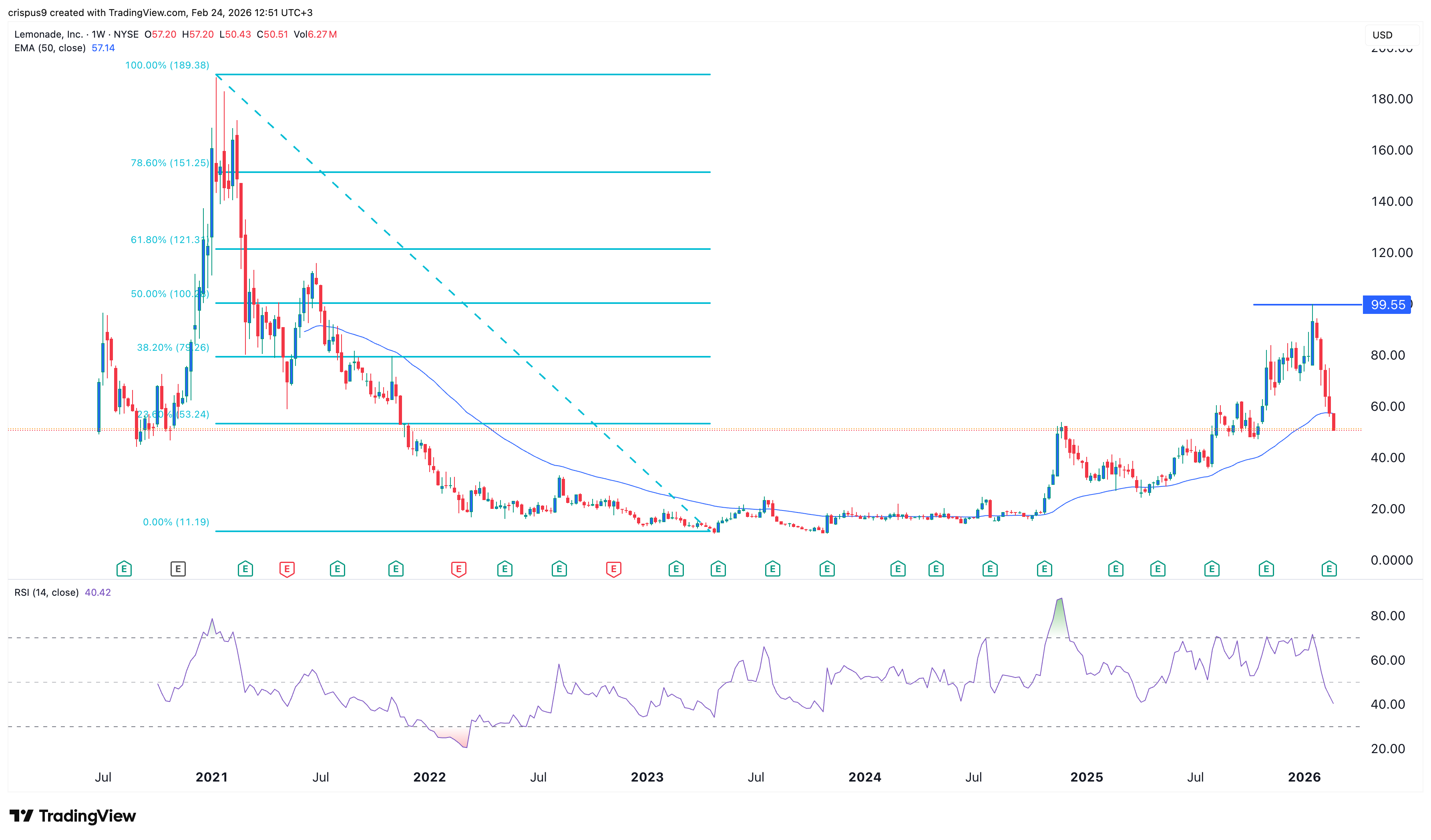Click the red earnings marker after 2022
The image size is (1431, 840).
click(x=458, y=569)
